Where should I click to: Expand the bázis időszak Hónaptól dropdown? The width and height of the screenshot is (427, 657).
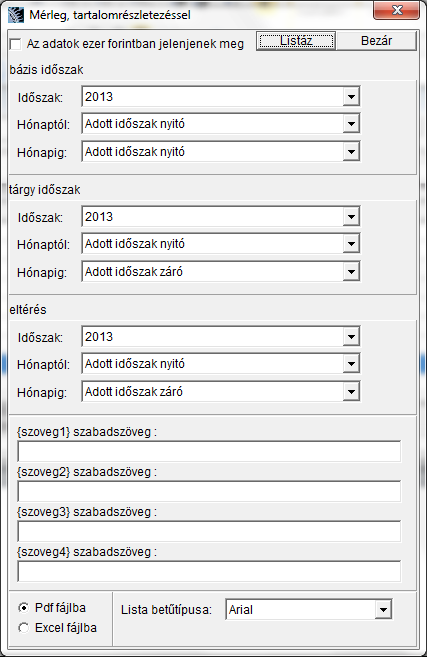point(351,124)
